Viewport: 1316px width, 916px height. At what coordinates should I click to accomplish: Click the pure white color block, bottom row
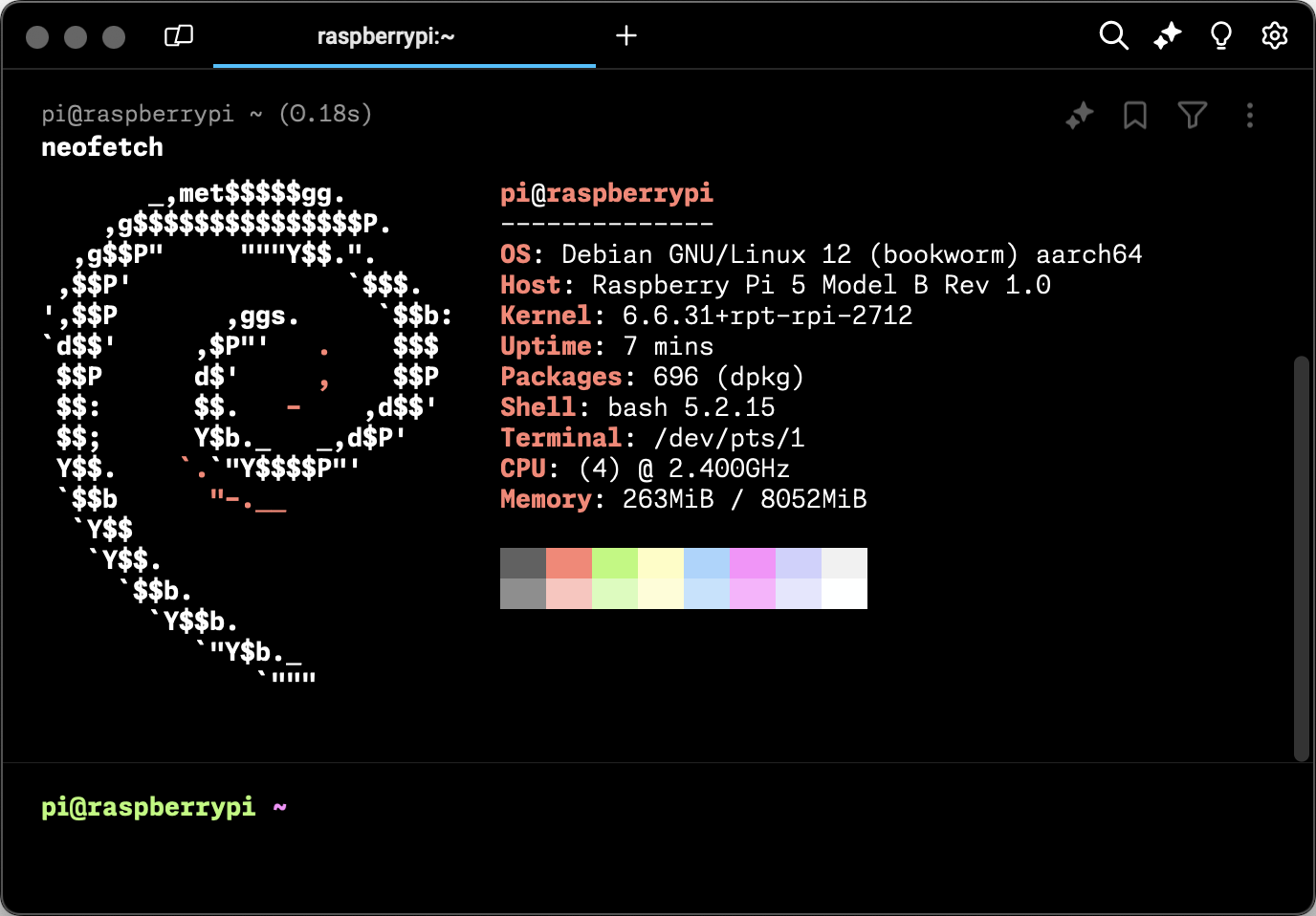tap(844, 594)
